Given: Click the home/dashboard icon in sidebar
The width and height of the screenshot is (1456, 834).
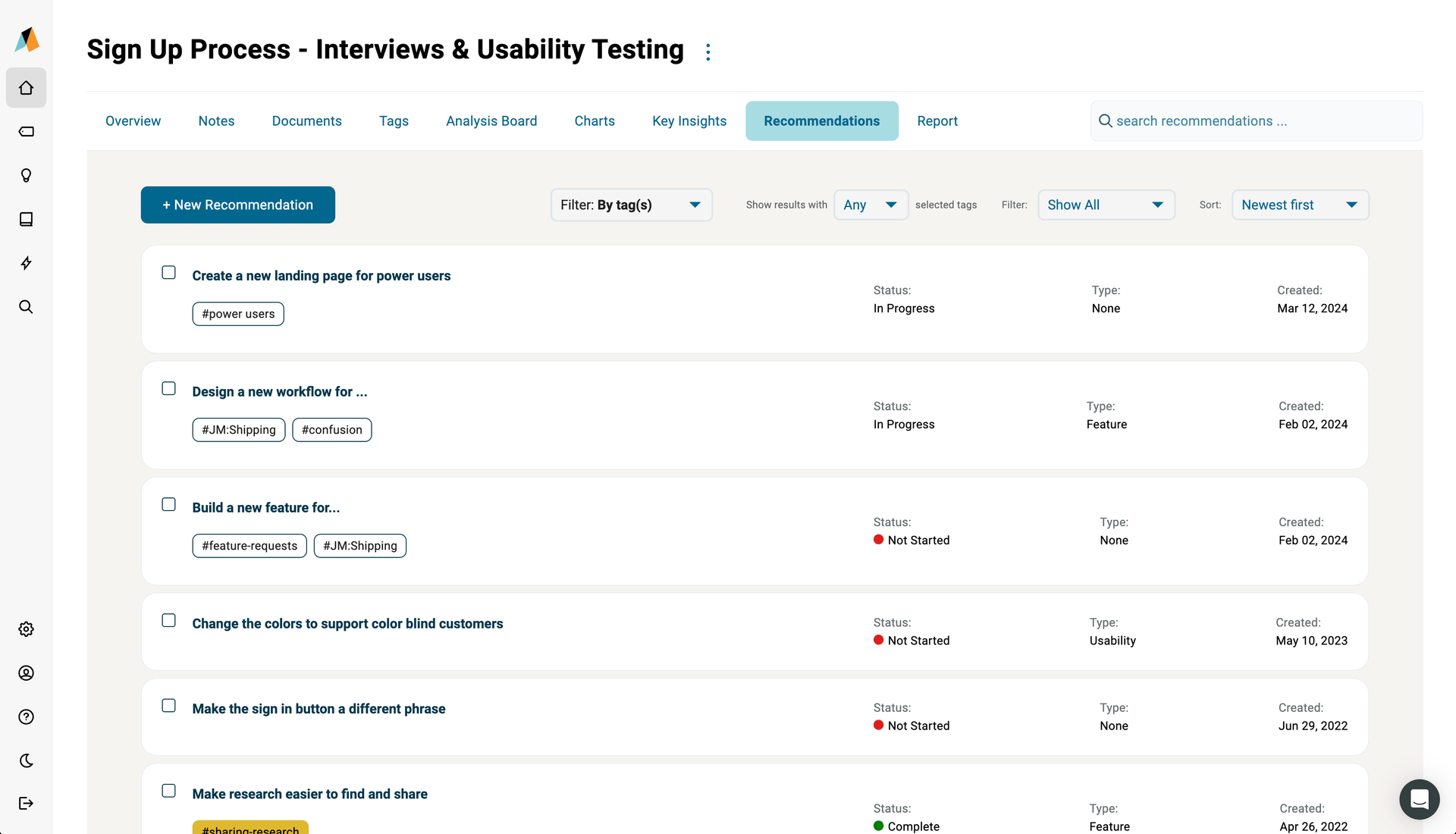Looking at the screenshot, I should 26,87.
